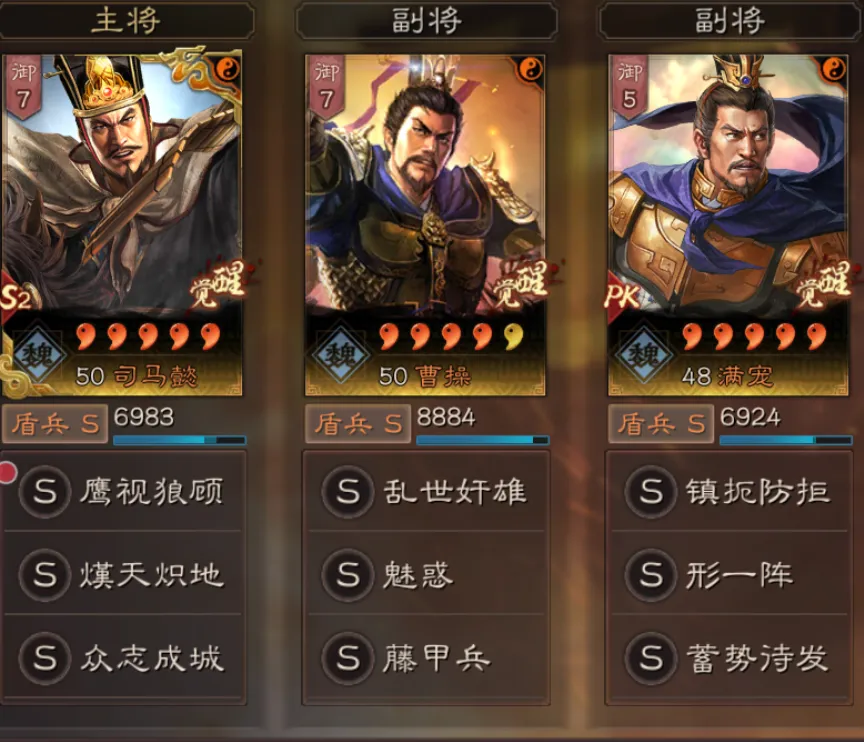This screenshot has height=742, width=864.
Task: Tap the 魏 faction emblem on 曹操's card
Action: pyautogui.click(x=341, y=355)
